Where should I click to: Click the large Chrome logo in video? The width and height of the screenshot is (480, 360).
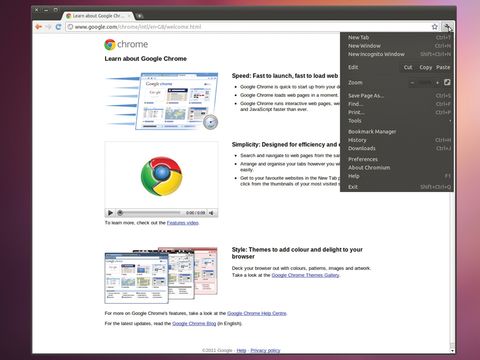pos(162,176)
